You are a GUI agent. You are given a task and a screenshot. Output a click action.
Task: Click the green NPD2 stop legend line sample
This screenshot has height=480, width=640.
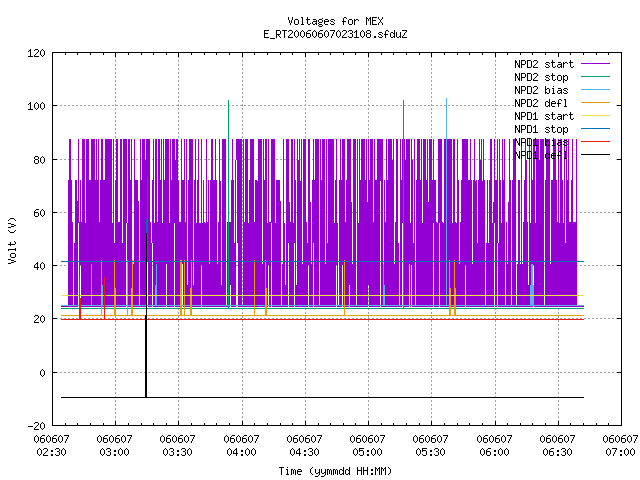(596, 76)
